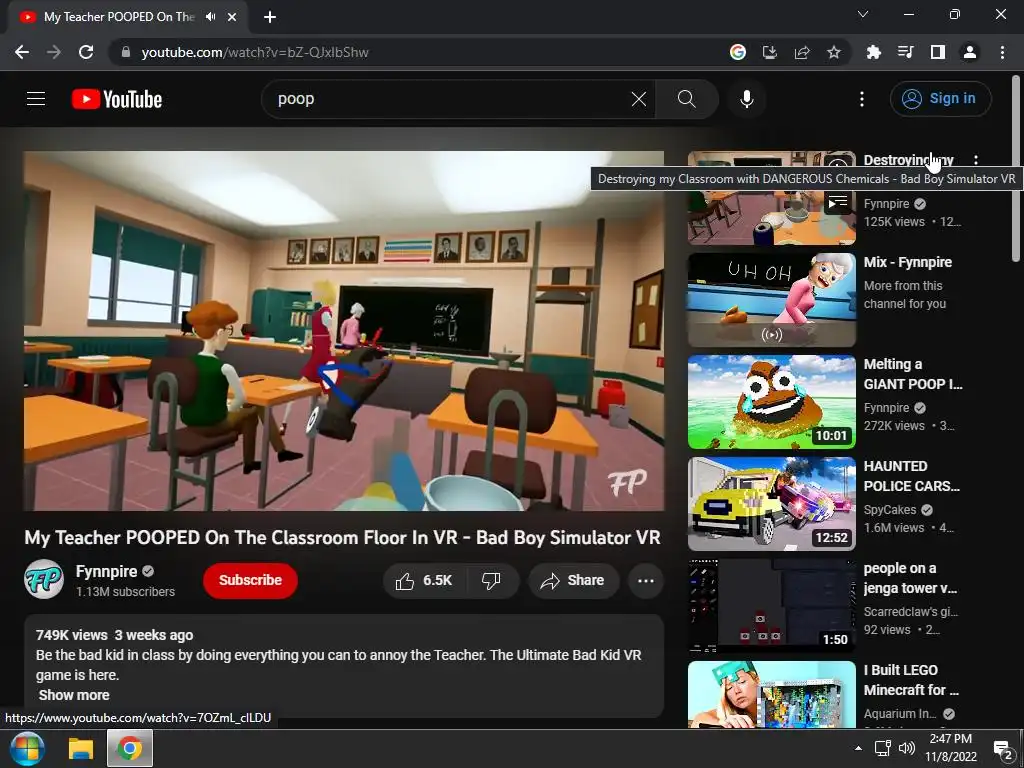The image size is (1024, 768).
Task: Dislike the video with thumbs down
Action: [491, 581]
